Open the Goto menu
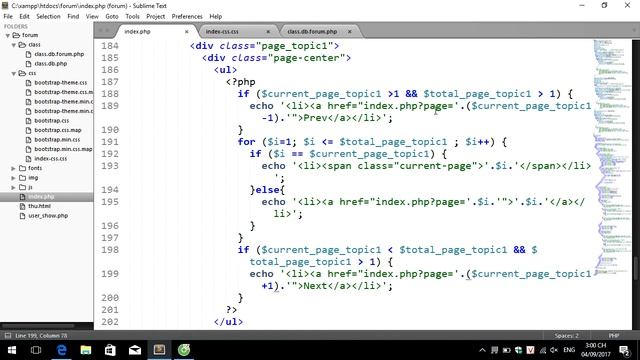The height and width of the screenshot is (360, 640). pyautogui.click(x=112, y=16)
